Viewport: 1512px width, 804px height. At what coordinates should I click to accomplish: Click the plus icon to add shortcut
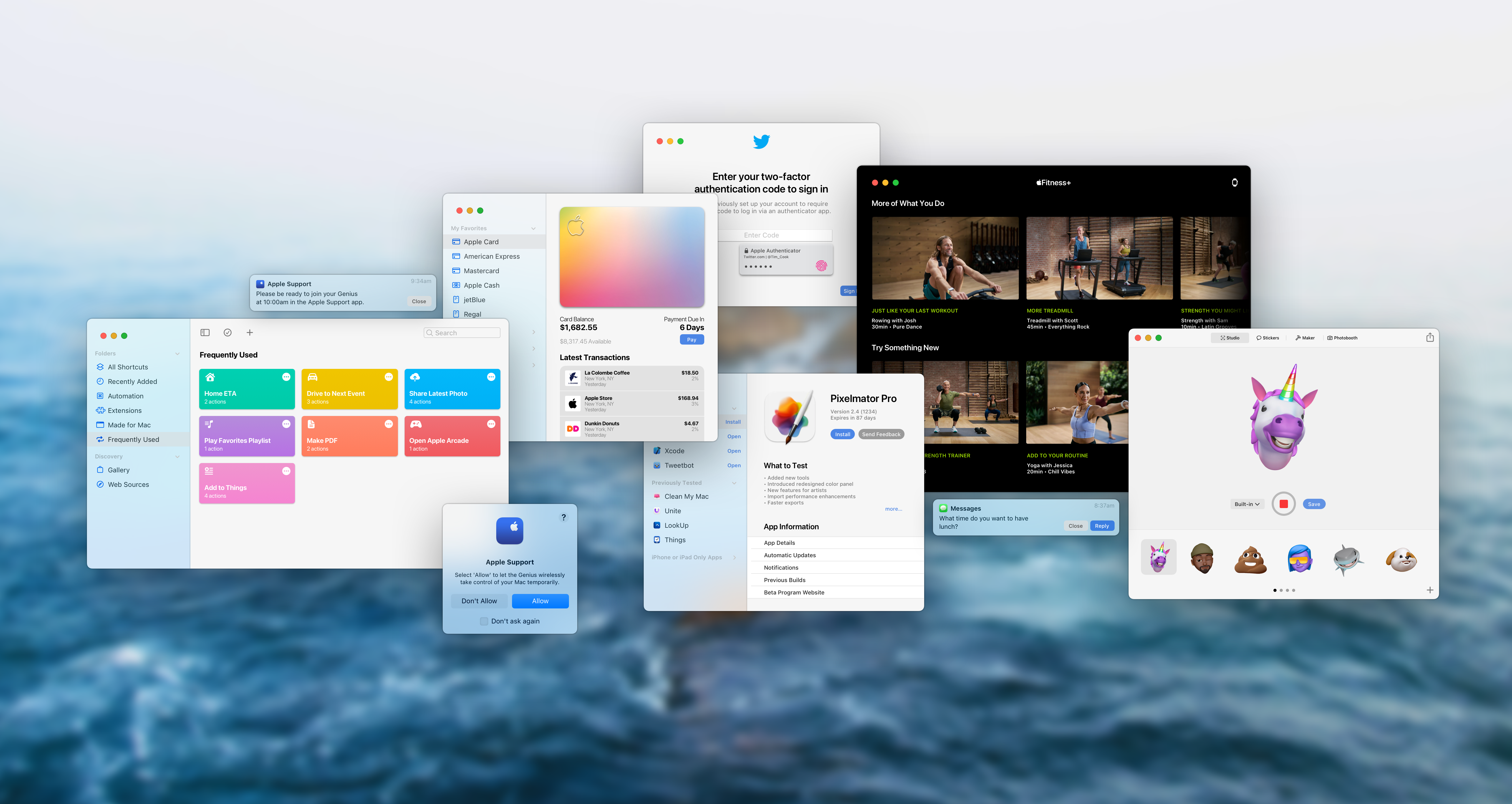pos(249,333)
